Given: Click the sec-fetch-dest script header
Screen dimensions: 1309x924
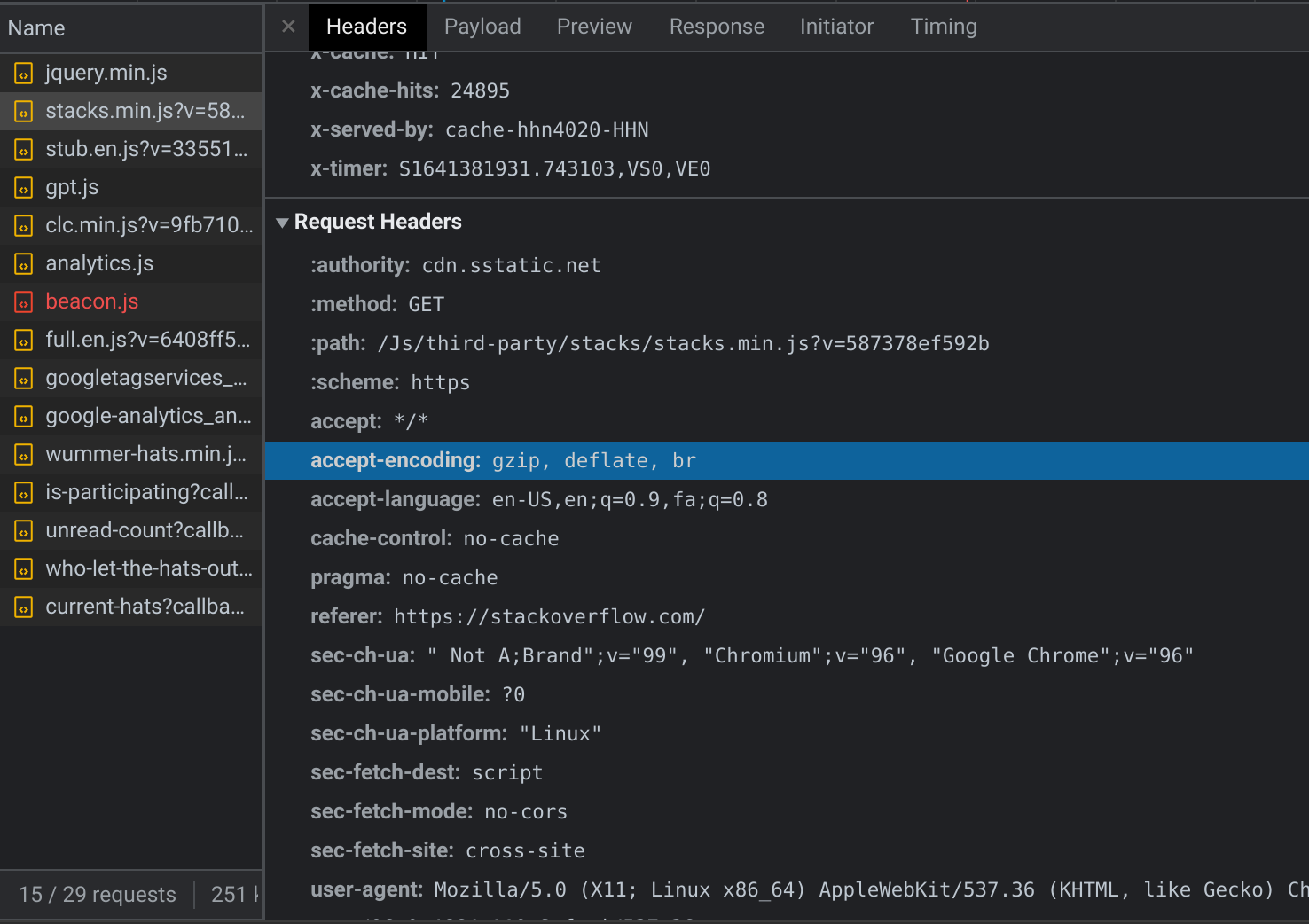Looking at the screenshot, I should click(427, 772).
